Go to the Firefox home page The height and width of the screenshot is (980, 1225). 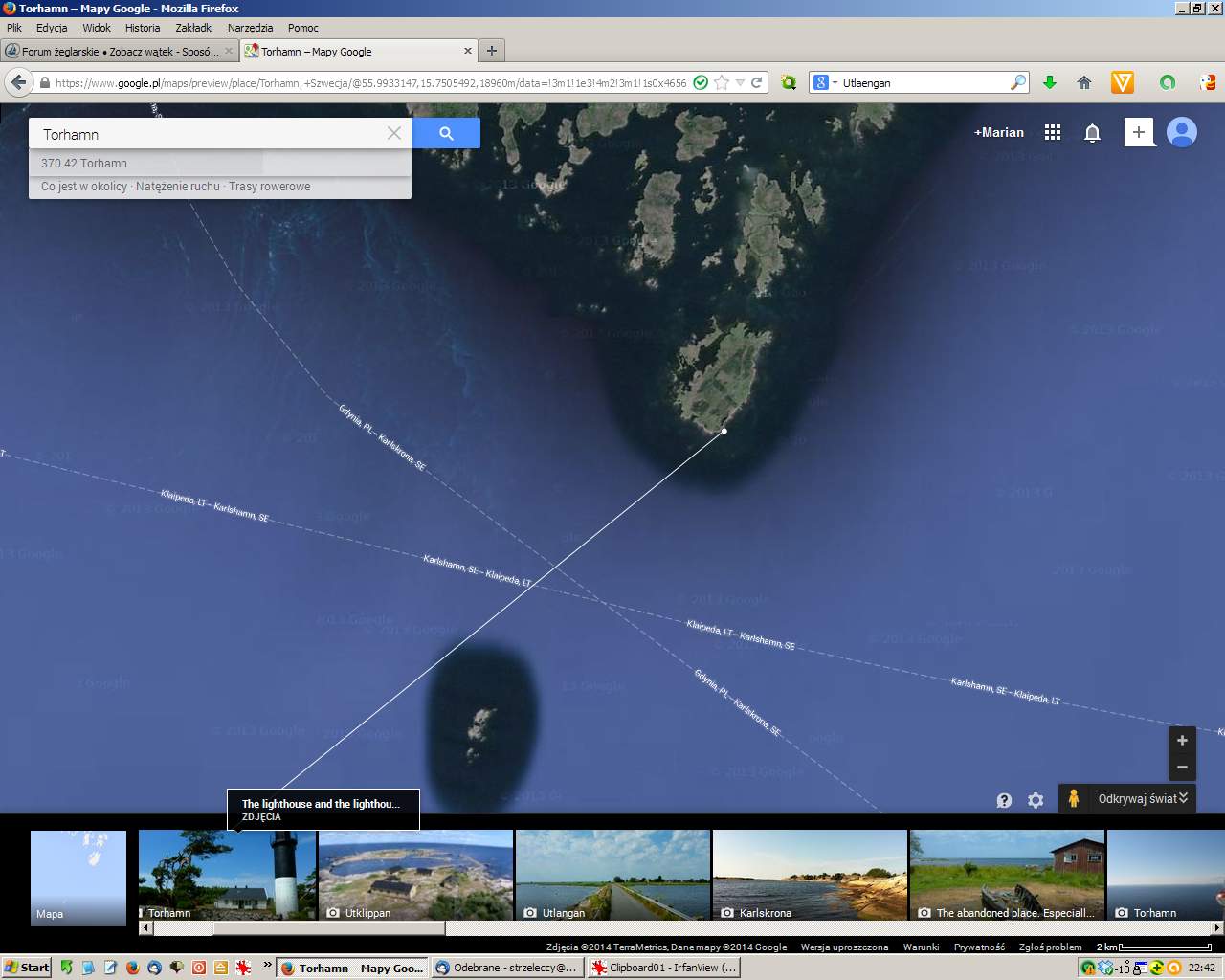(x=1084, y=83)
